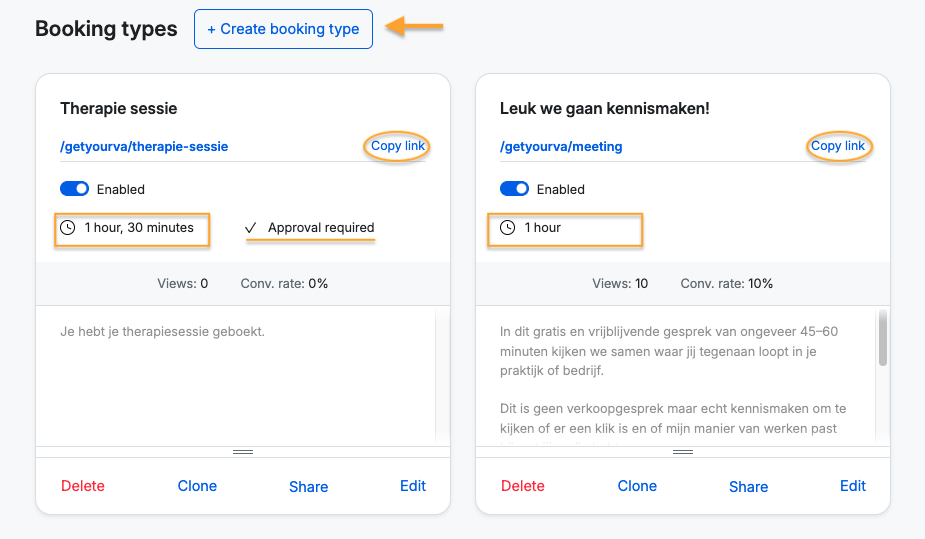The width and height of the screenshot is (925, 539).
Task: Delete the Therapie sessie booking type
Action: point(83,486)
